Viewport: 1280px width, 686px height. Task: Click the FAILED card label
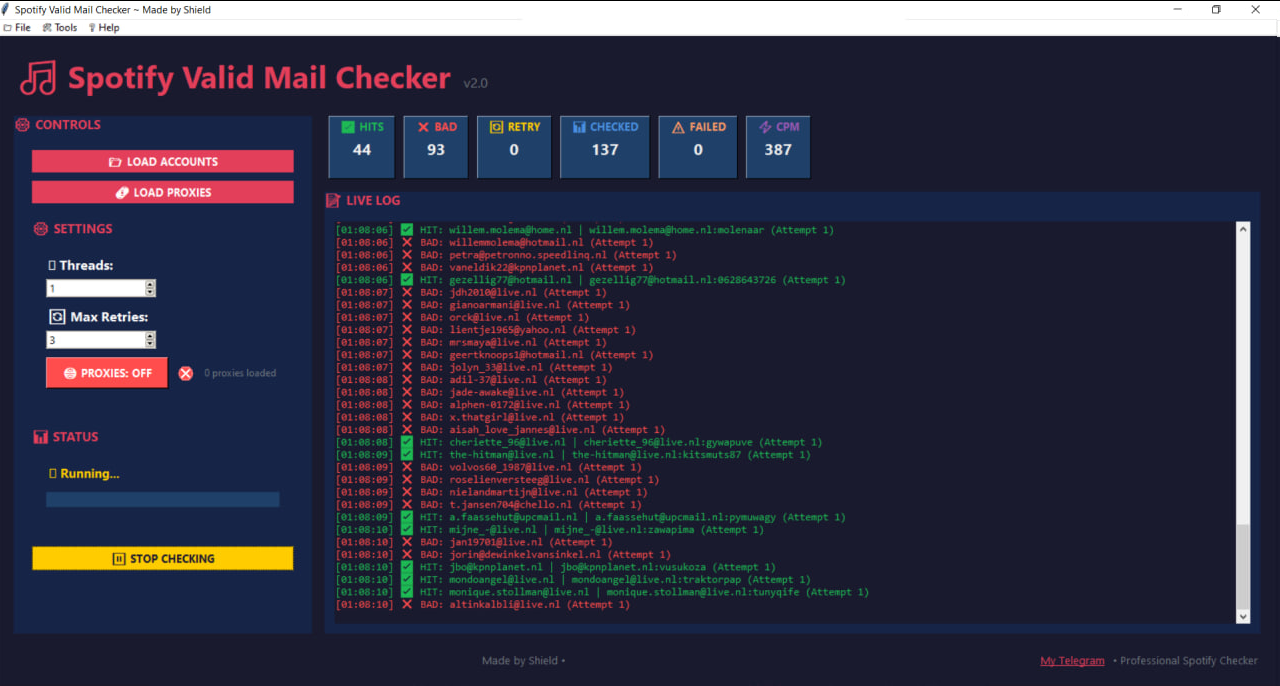708,127
